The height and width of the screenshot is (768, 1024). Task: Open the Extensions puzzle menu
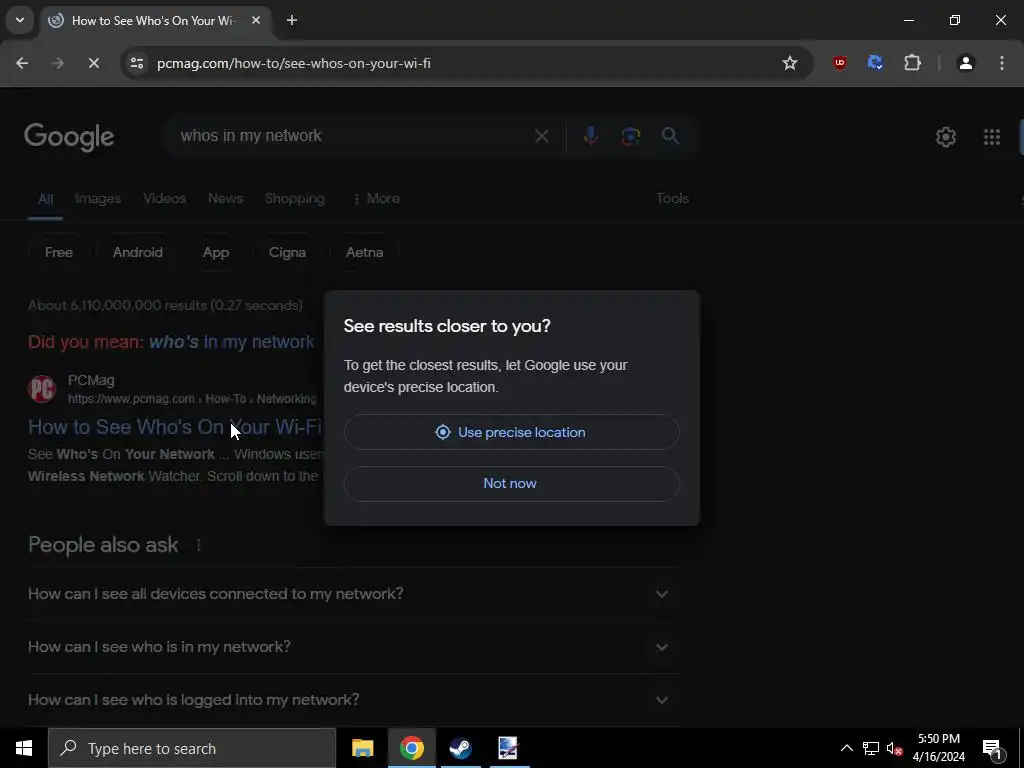(912, 63)
